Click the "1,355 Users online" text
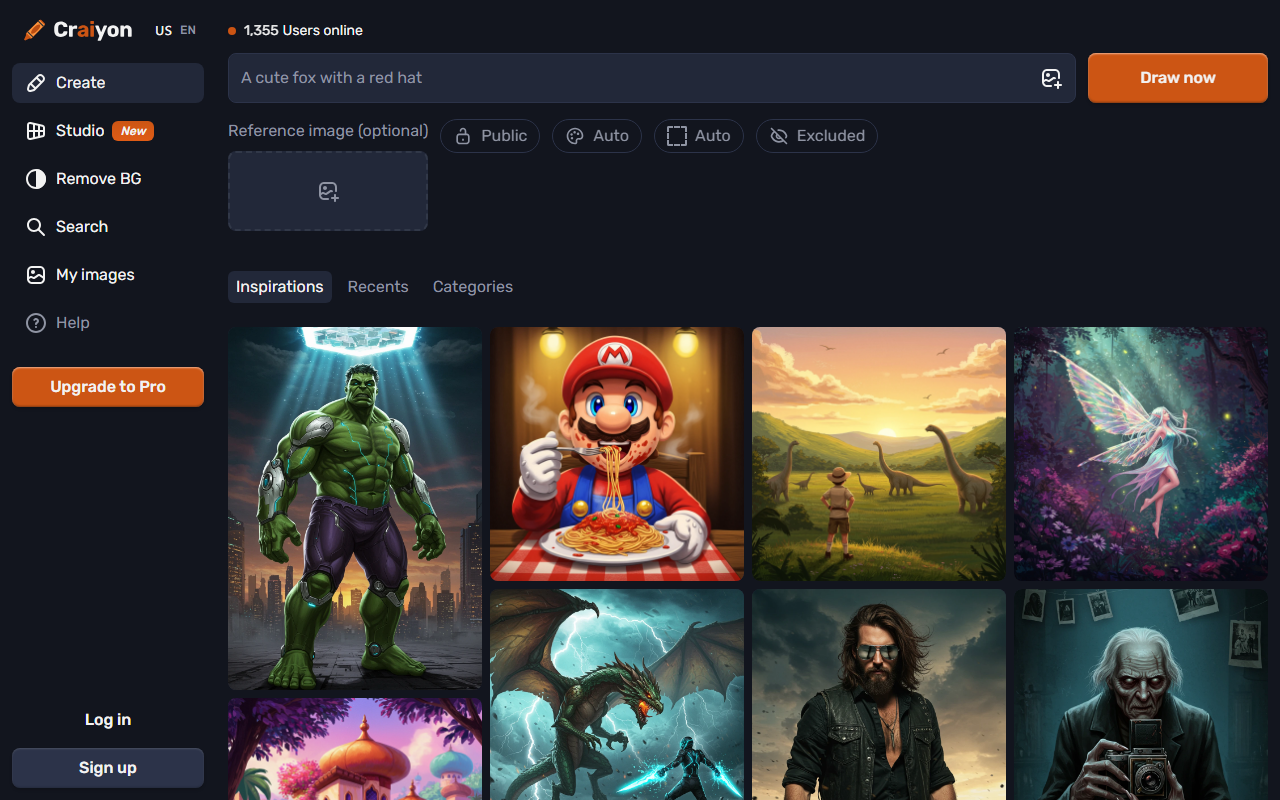1280x800 pixels. [303, 31]
